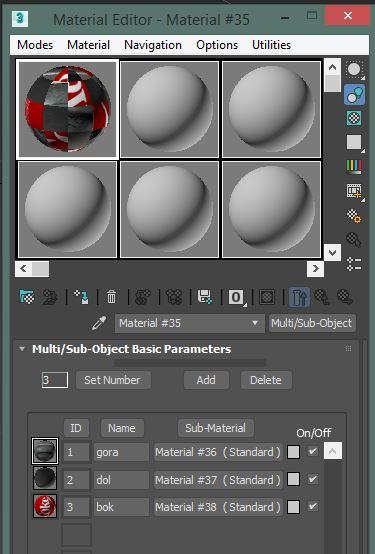The image size is (375, 554).
Task: Click the Delete button
Action: 266,380
